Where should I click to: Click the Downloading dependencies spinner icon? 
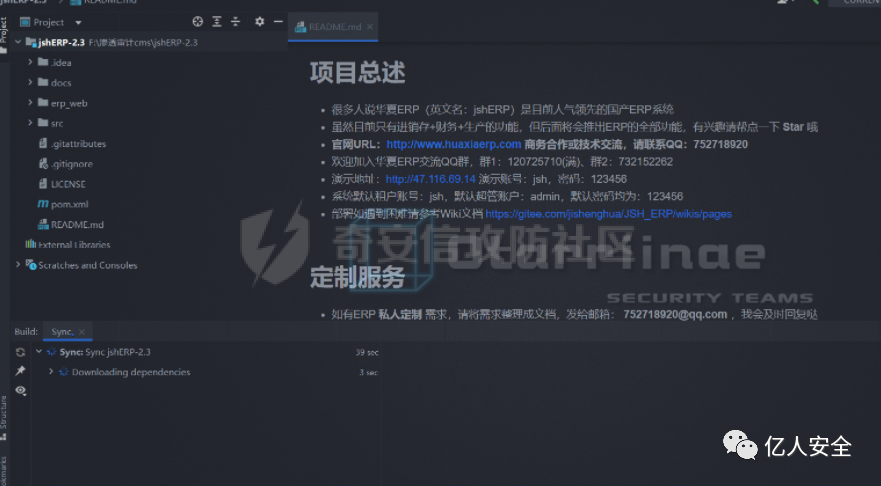tap(63, 372)
